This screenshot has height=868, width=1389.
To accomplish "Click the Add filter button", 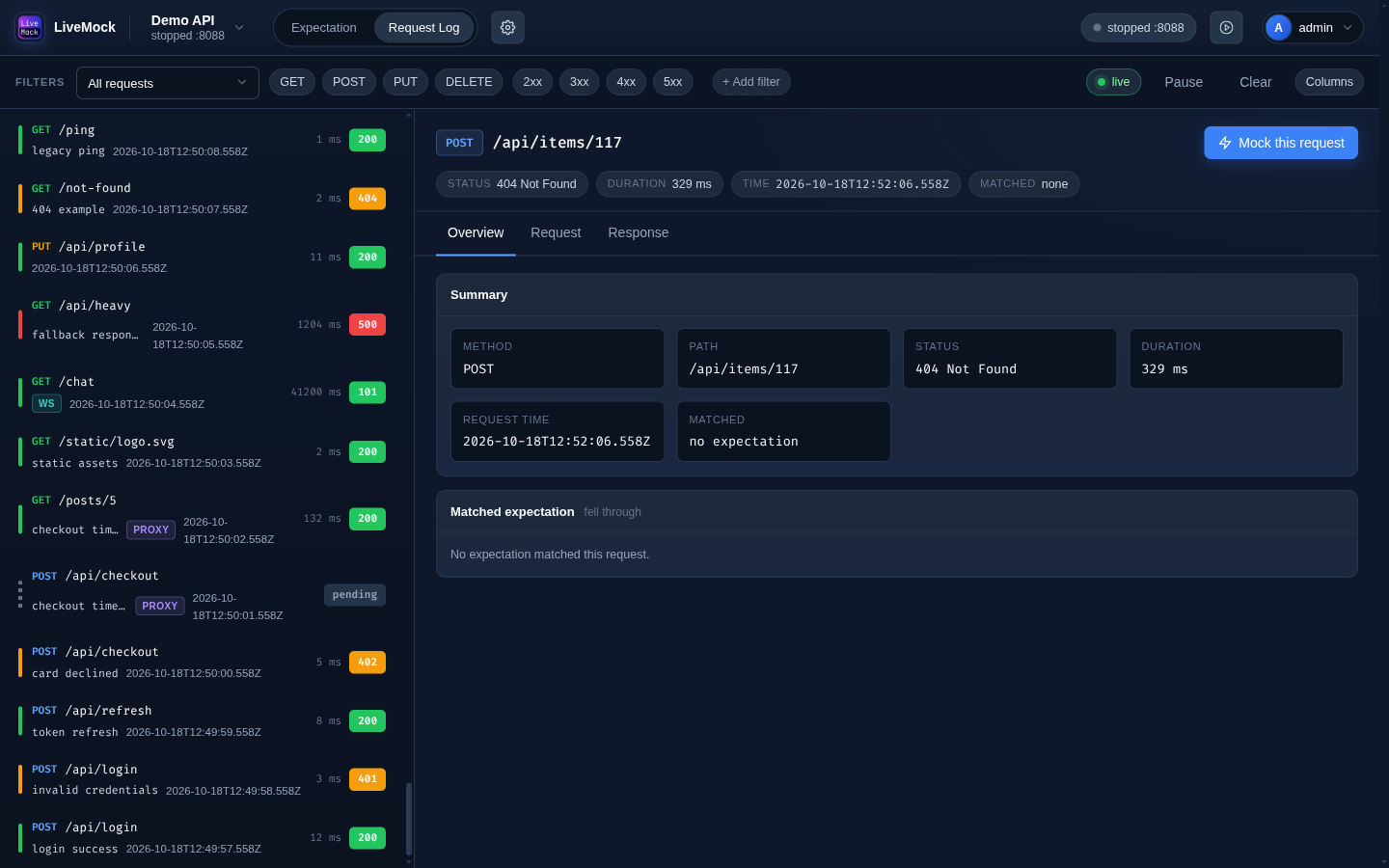I will coord(751,82).
